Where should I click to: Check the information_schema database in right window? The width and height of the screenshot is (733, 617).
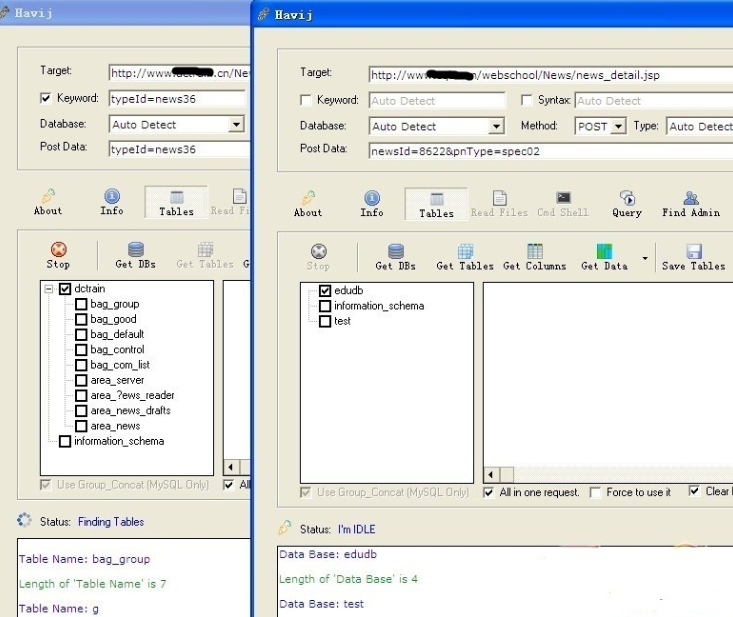pyautogui.click(x=325, y=306)
